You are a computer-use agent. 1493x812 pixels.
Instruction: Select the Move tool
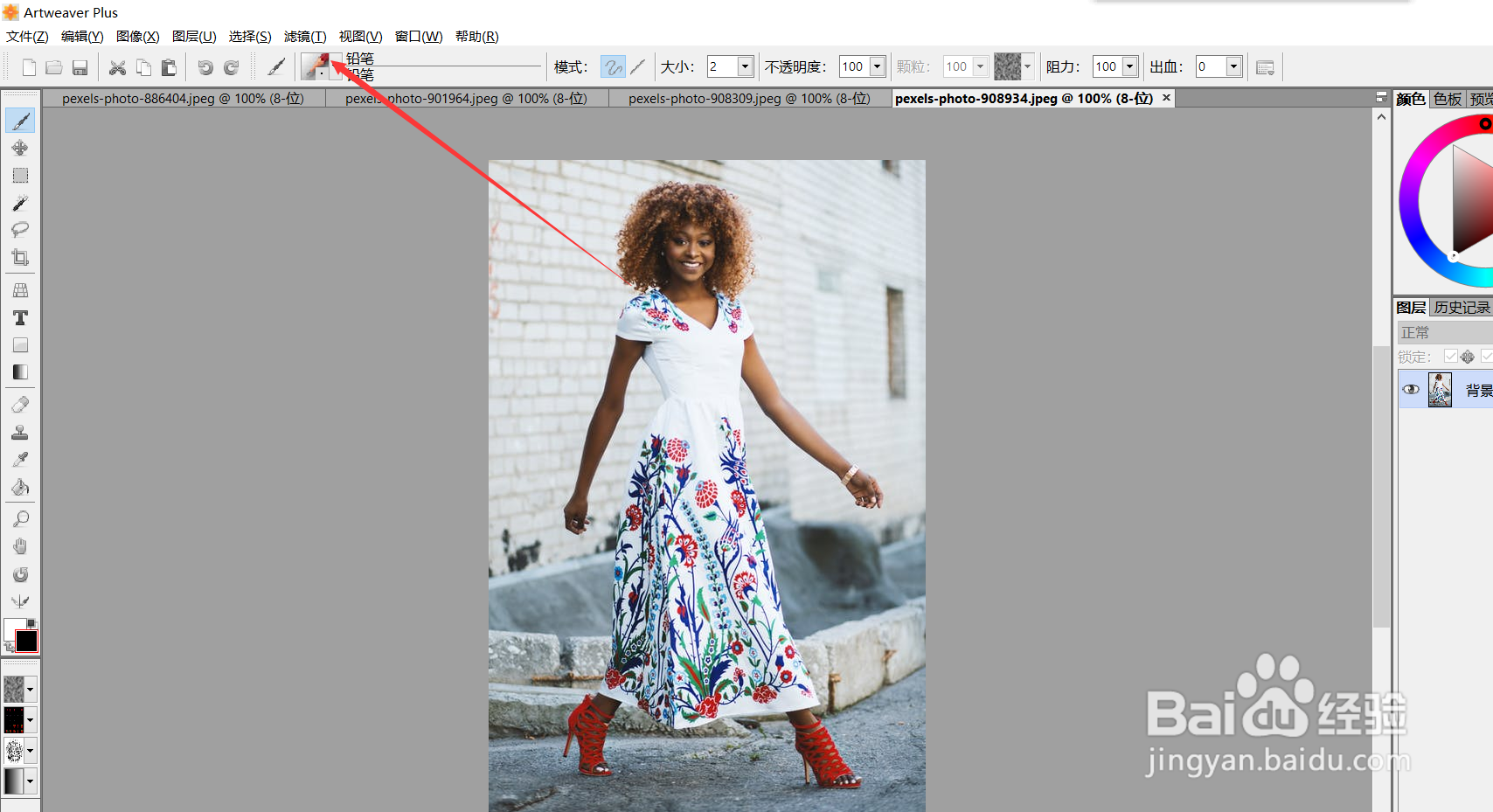(20, 148)
